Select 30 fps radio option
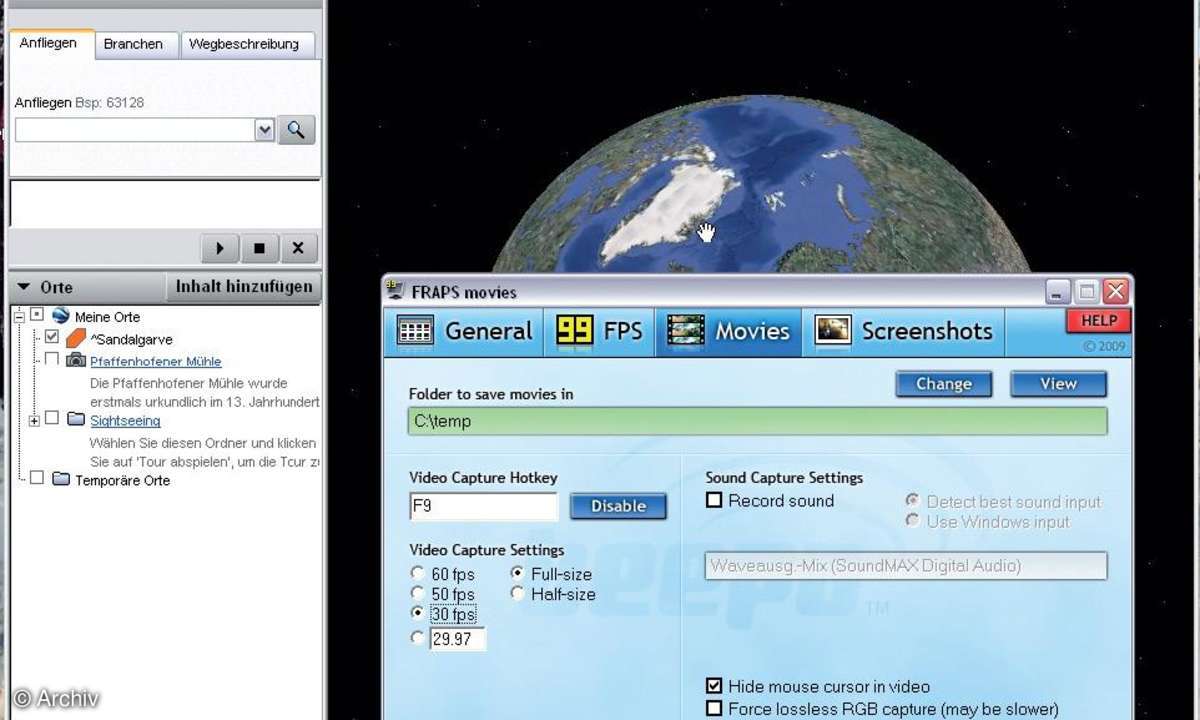This screenshot has width=1200, height=720. coord(418,613)
